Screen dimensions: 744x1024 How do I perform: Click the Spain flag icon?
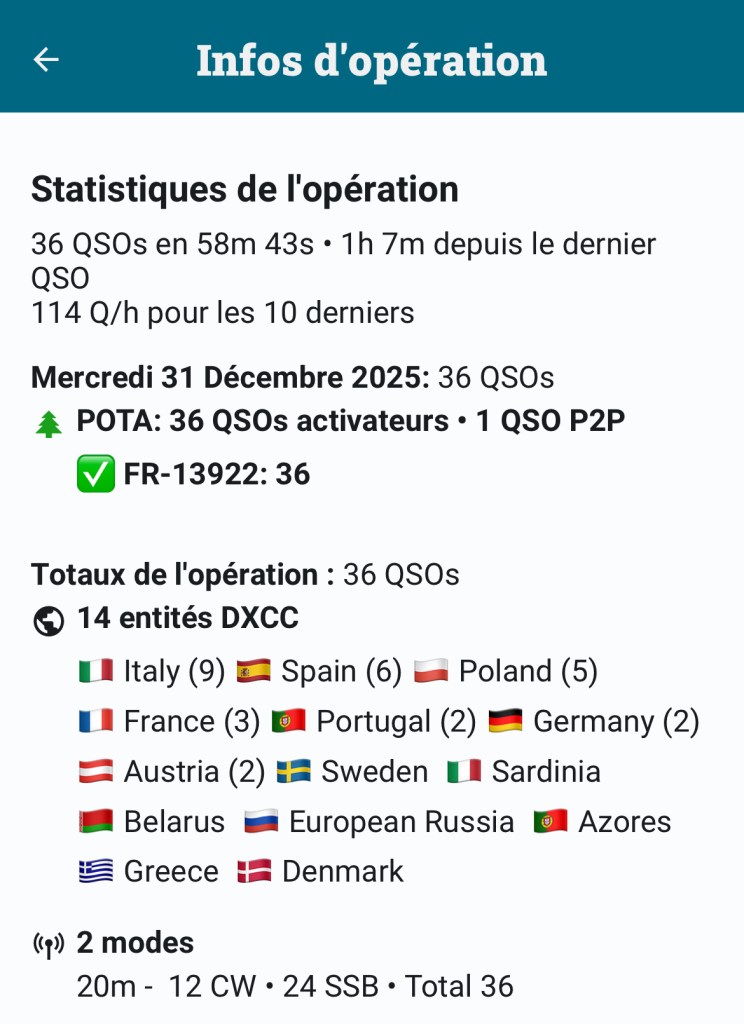pos(254,671)
